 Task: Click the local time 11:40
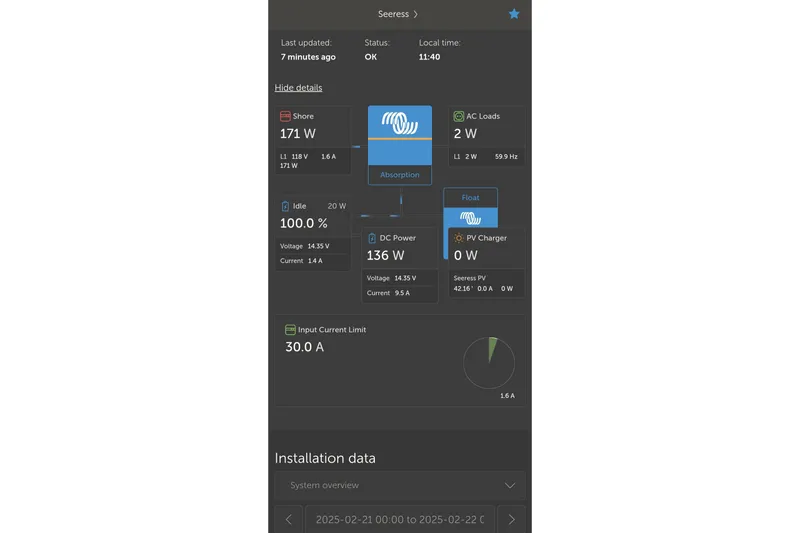[x=430, y=57]
